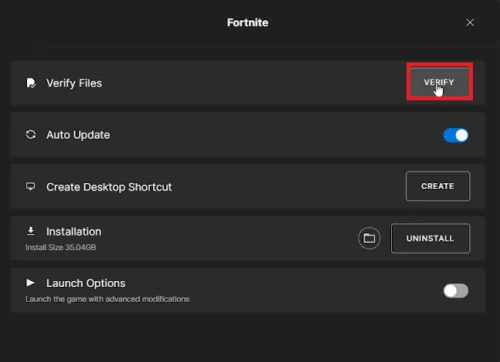Image resolution: width=500 pixels, height=362 pixels.
Task: Click the desktop shortcut monitor icon
Action: (x=31, y=186)
